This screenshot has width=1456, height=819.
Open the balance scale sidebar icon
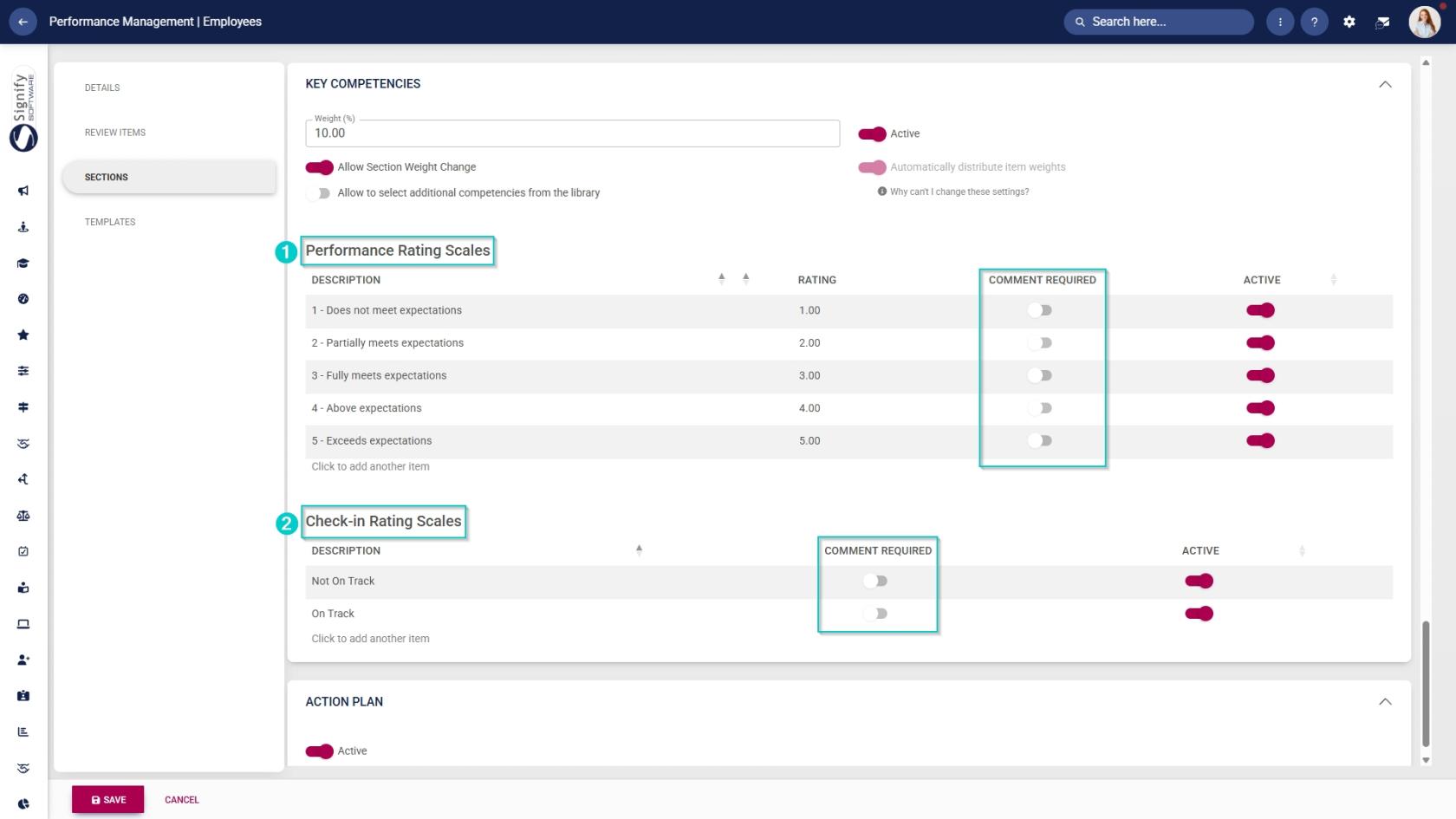pos(23,516)
